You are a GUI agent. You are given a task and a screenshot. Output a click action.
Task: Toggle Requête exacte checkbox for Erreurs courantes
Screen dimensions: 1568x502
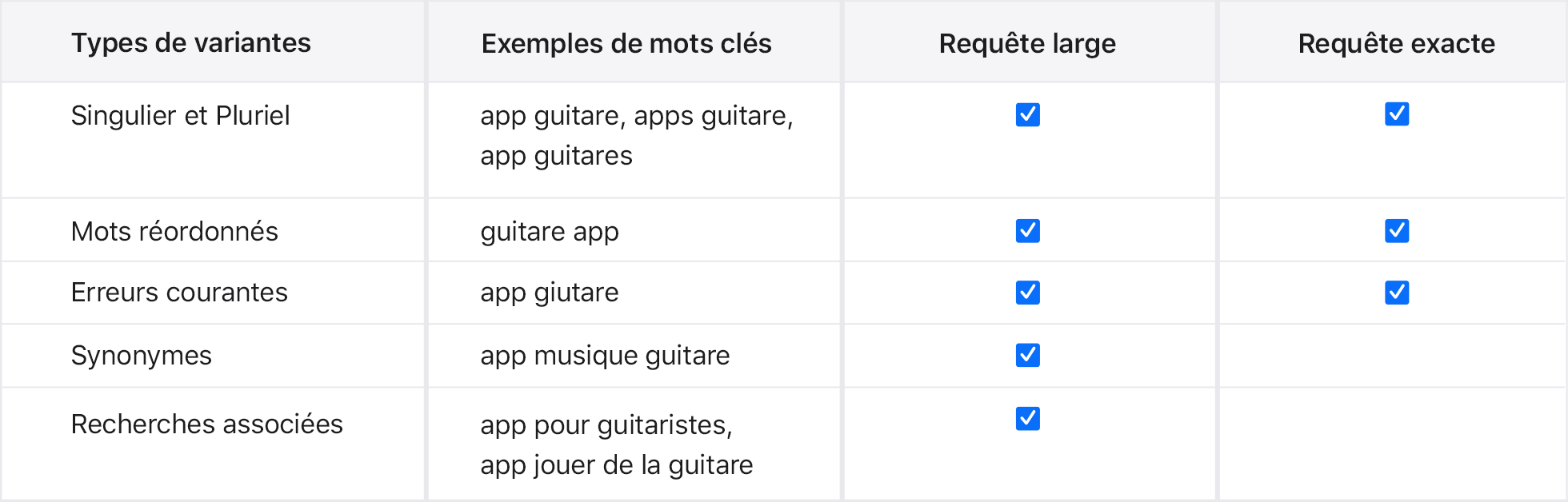click(1397, 293)
